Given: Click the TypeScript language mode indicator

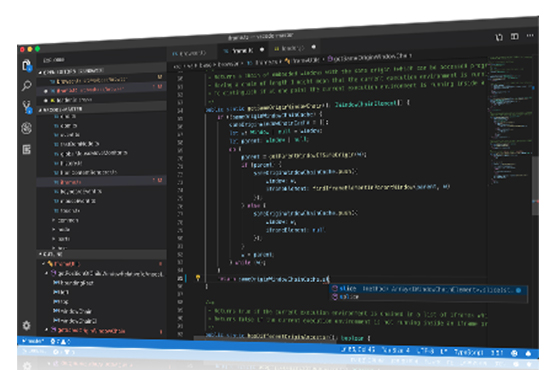Looking at the screenshot, I should pyautogui.click(x=468, y=352).
